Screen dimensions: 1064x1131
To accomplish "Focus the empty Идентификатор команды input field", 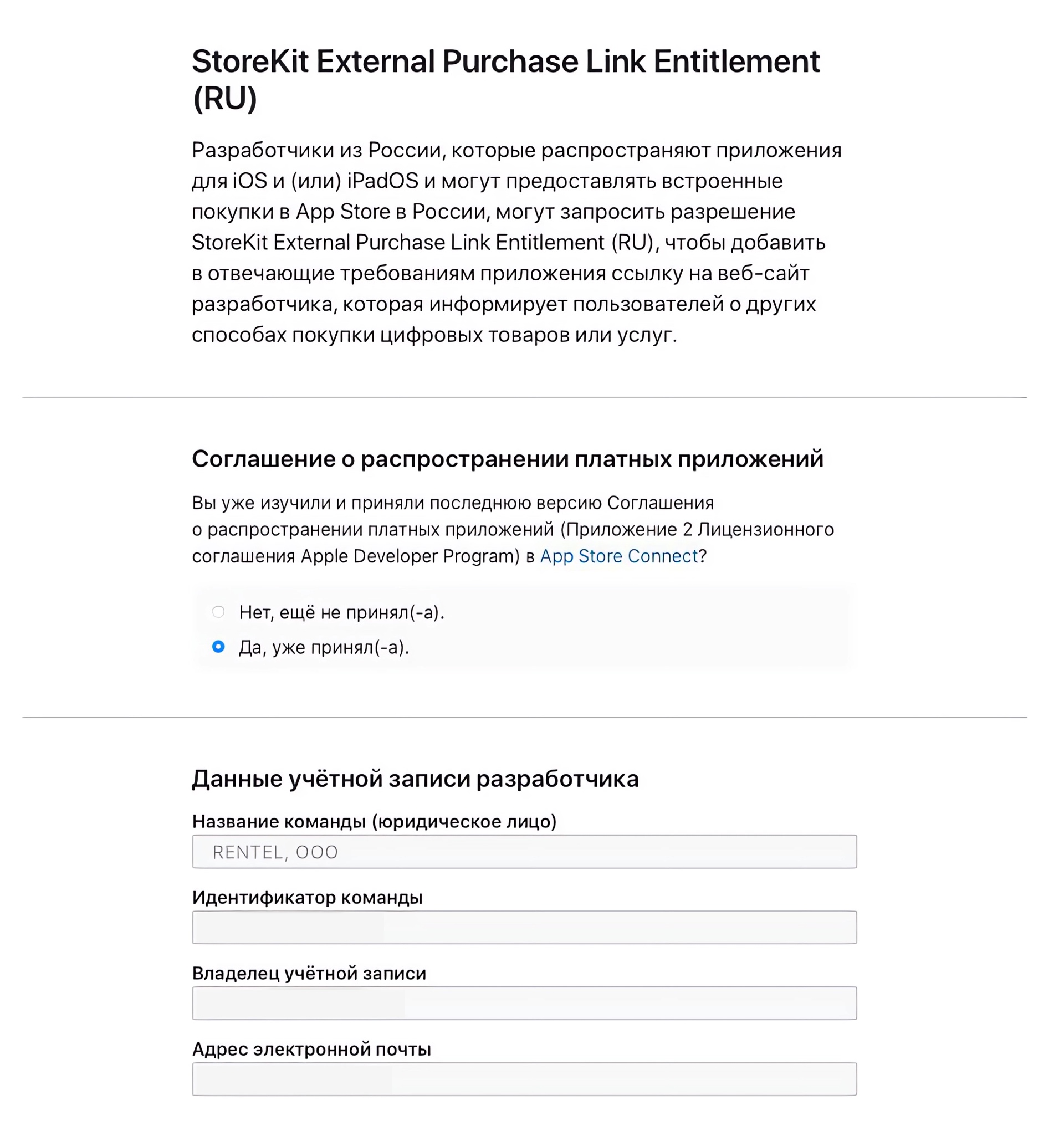I will [524, 927].
